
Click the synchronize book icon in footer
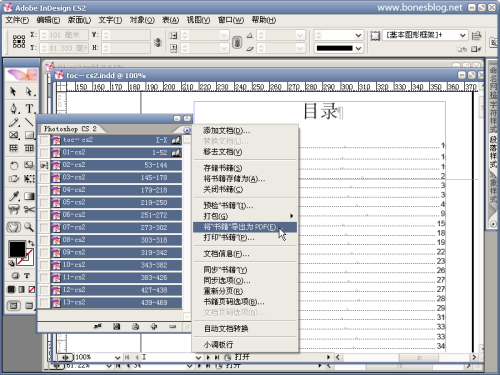tap(98, 327)
